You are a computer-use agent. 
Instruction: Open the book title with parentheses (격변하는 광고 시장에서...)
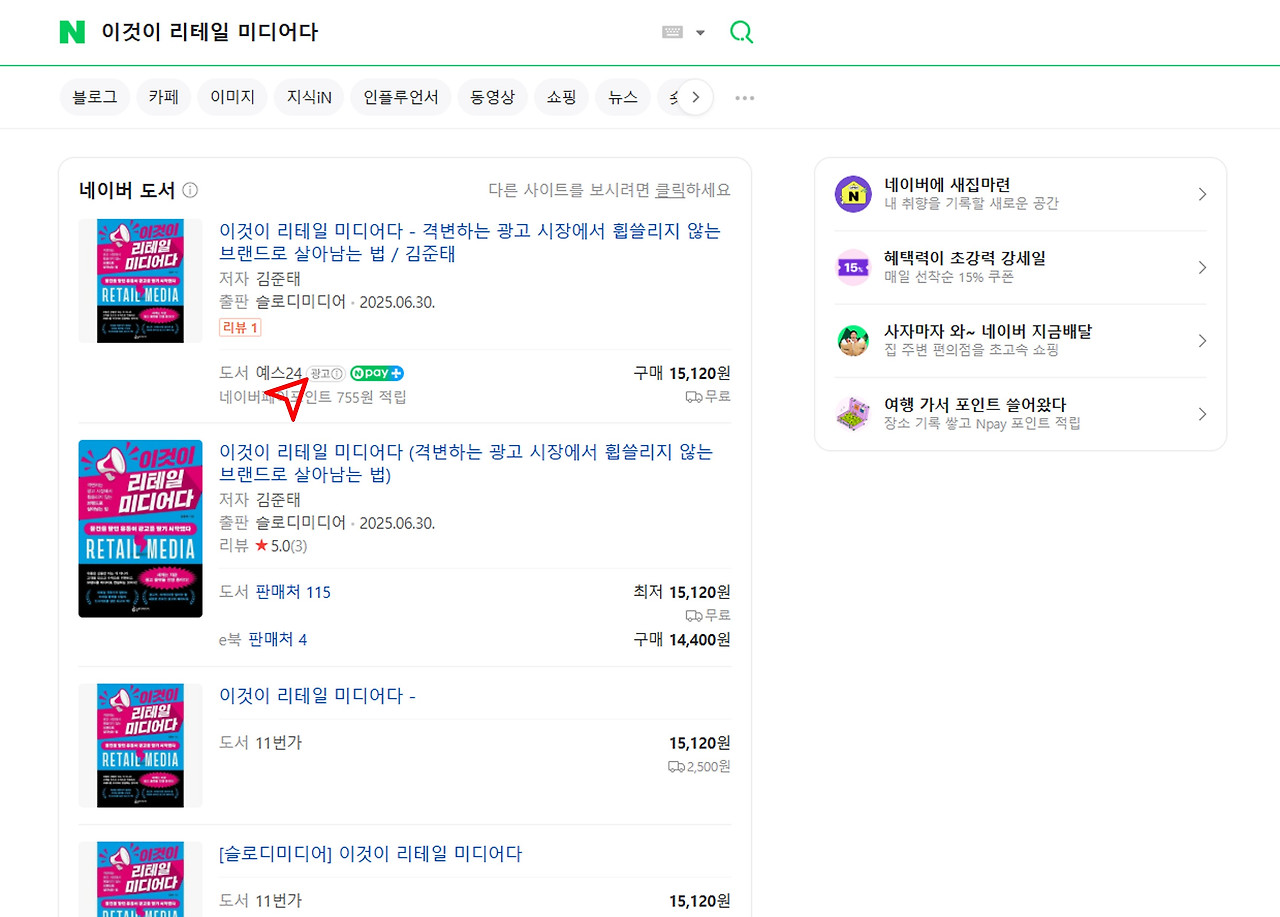point(466,463)
